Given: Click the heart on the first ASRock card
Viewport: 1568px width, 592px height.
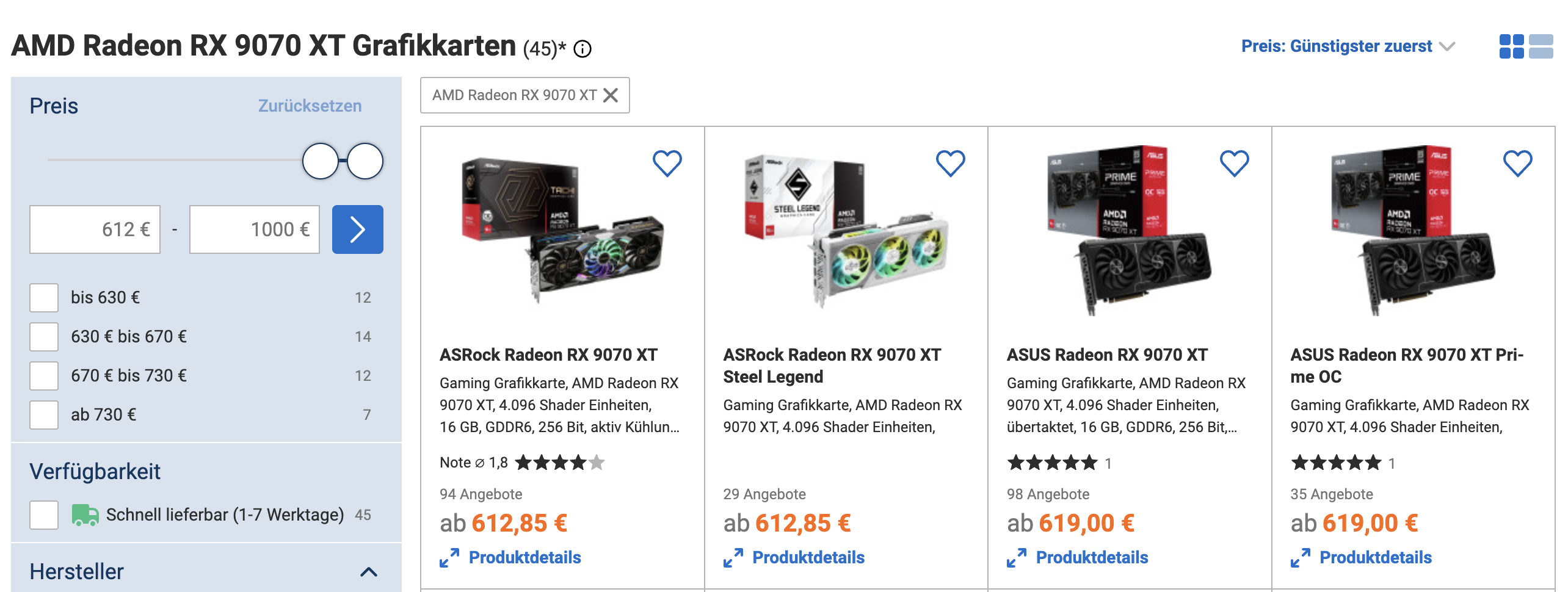Looking at the screenshot, I should 667,164.
